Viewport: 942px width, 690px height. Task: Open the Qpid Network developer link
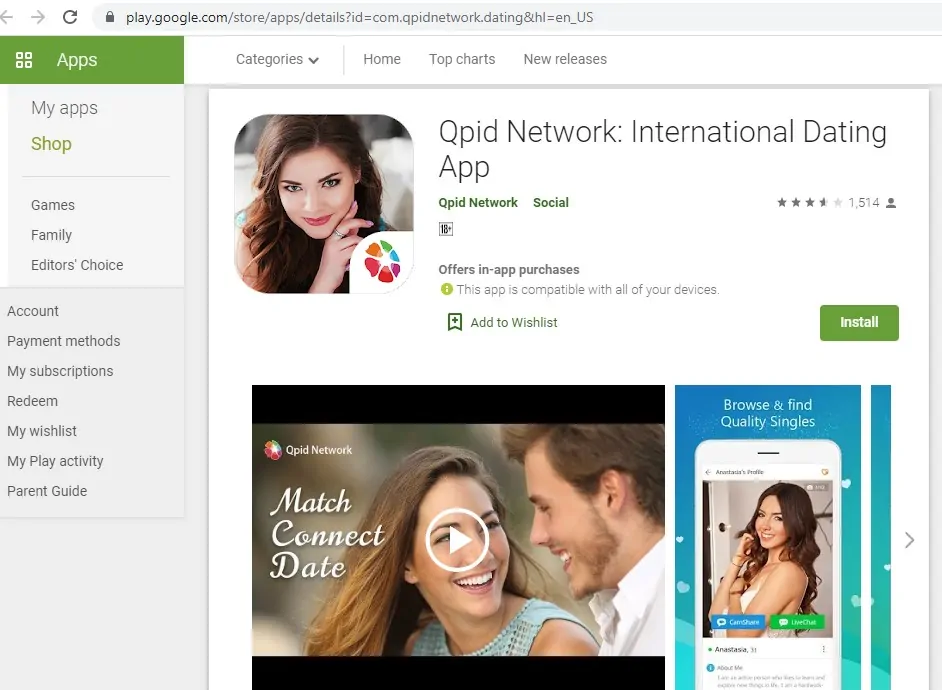point(478,202)
